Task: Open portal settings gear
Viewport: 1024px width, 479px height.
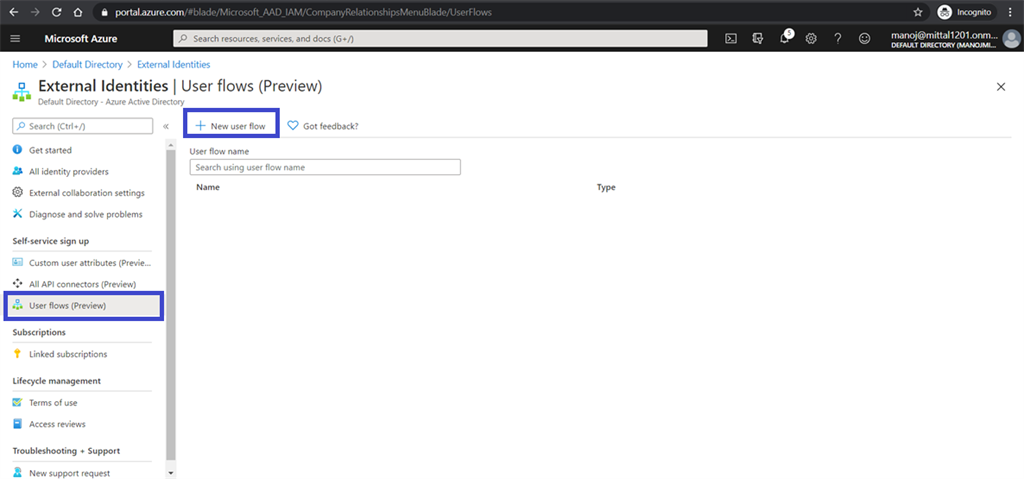Action: [x=811, y=39]
